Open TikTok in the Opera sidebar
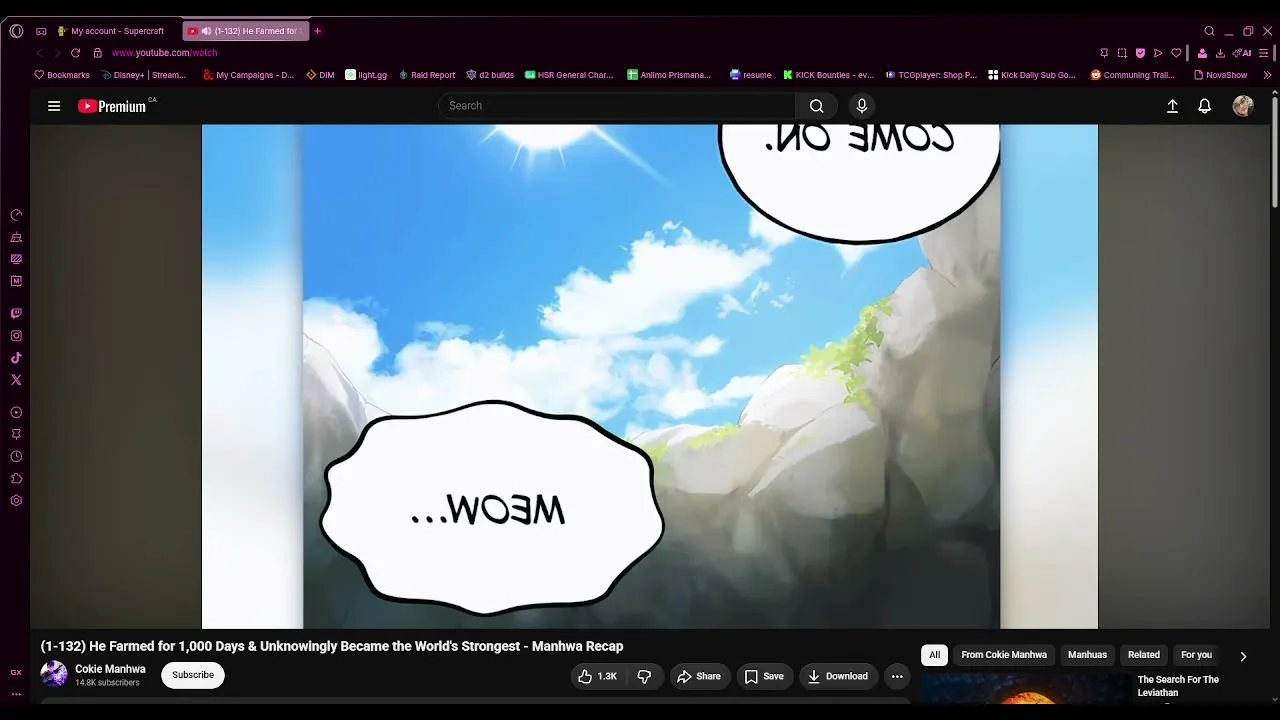Image resolution: width=1280 pixels, height=720 pixels. (16, 358)
